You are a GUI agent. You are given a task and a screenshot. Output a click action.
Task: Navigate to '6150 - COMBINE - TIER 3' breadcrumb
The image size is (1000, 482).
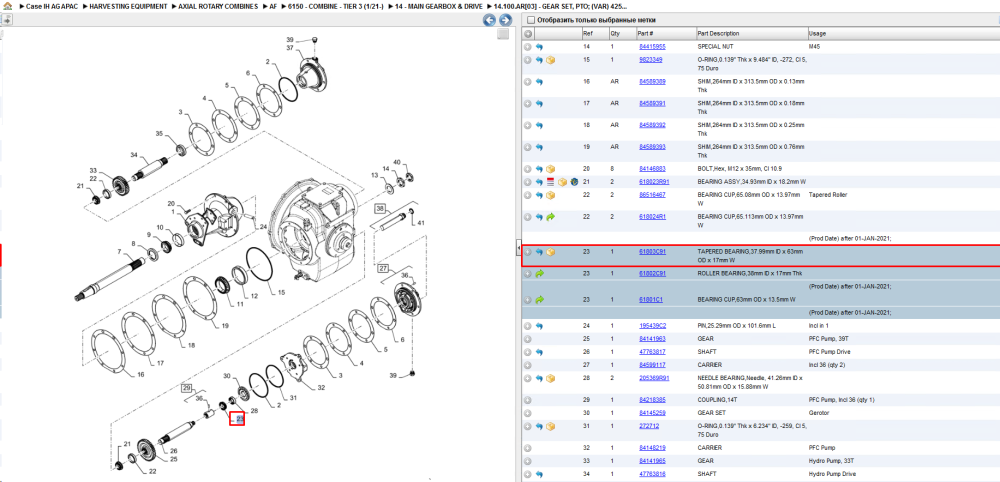[335, 6]
